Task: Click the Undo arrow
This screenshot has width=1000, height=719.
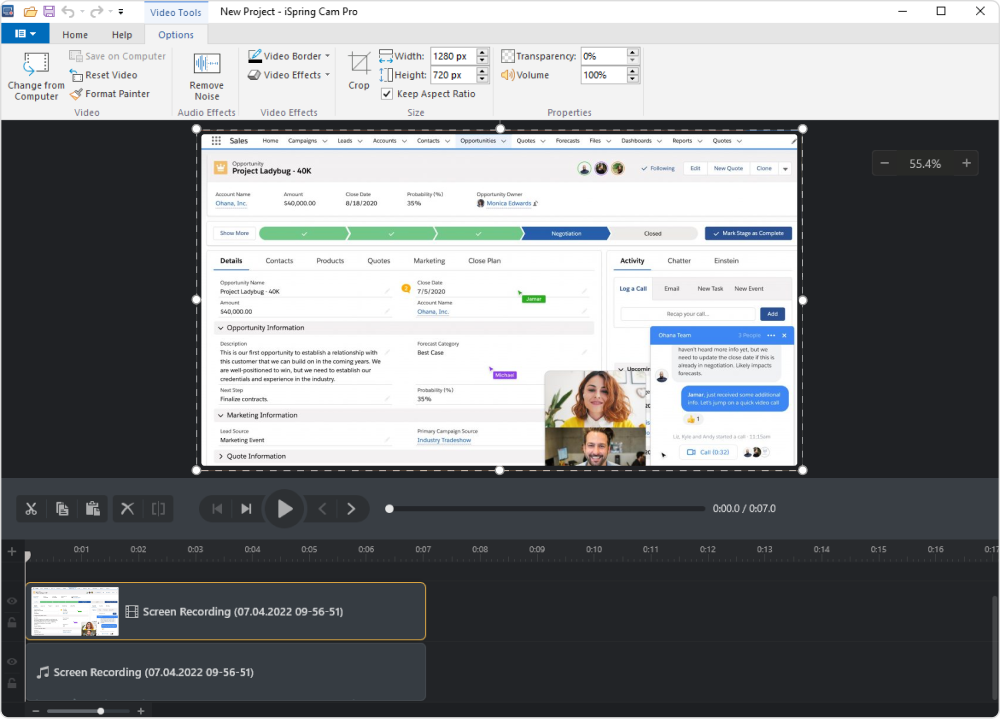Action: pos(68,11)
